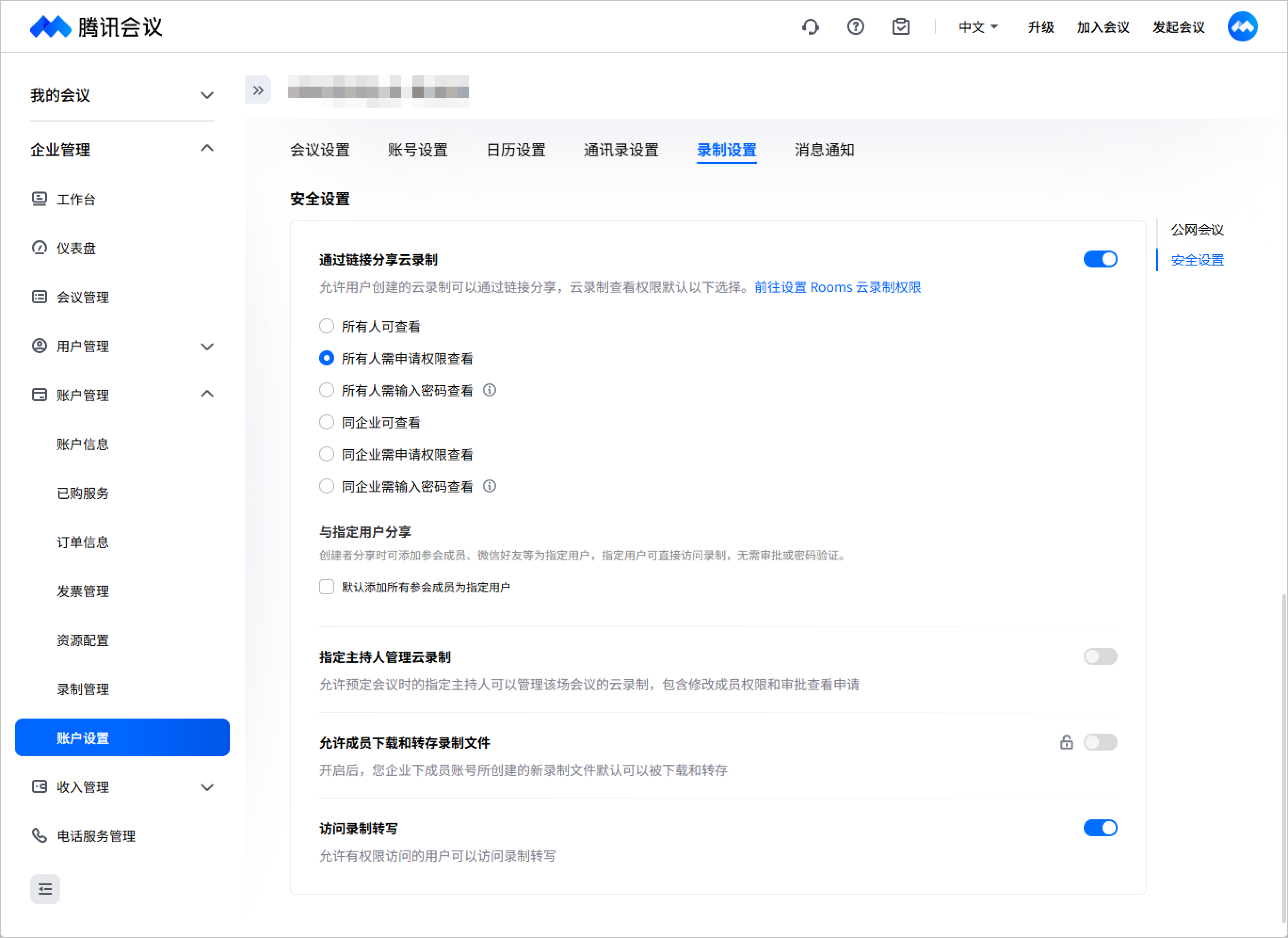Screen dimensions: 1288x938
Task: Check 默认添加所有参会成员为指定用户 checkbox
Action: point(327,587)
